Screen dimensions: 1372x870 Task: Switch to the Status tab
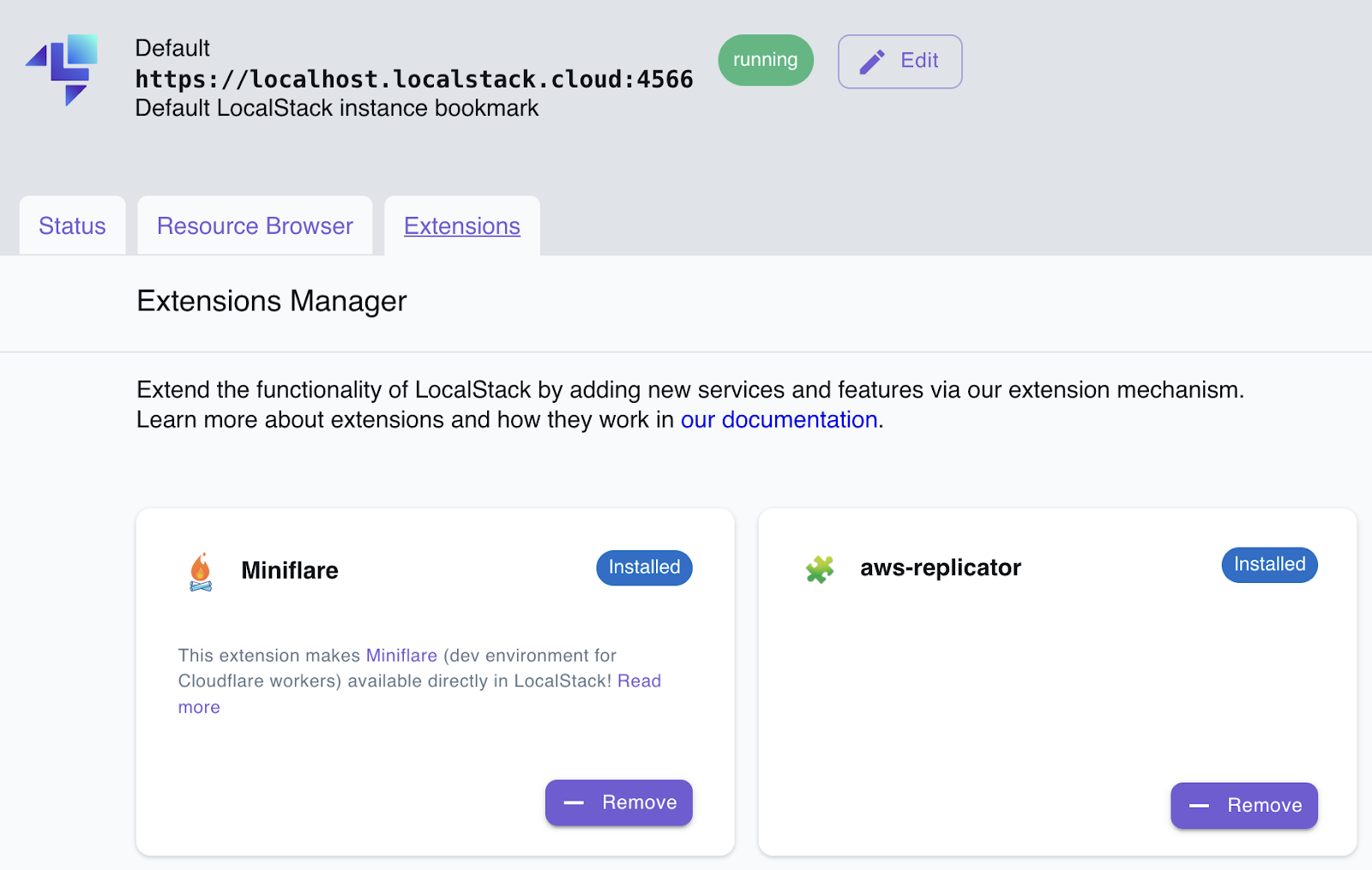72,226
